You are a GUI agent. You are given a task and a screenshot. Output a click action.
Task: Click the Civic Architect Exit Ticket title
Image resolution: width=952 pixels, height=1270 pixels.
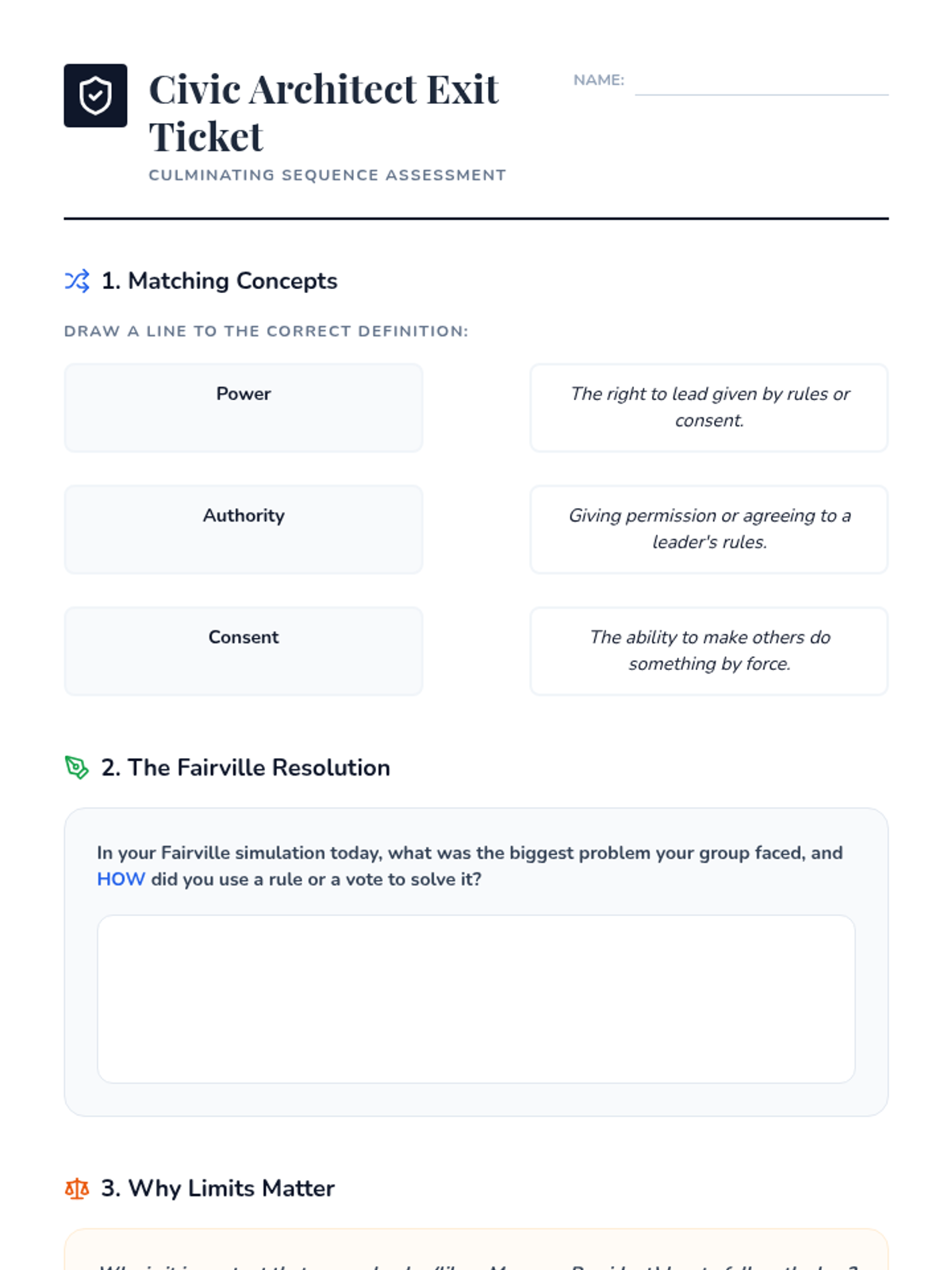[x=324, y=113]
